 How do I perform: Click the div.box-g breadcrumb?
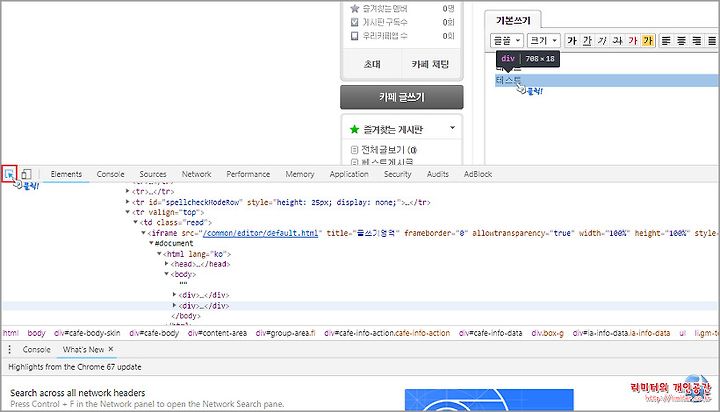point(547,333)
